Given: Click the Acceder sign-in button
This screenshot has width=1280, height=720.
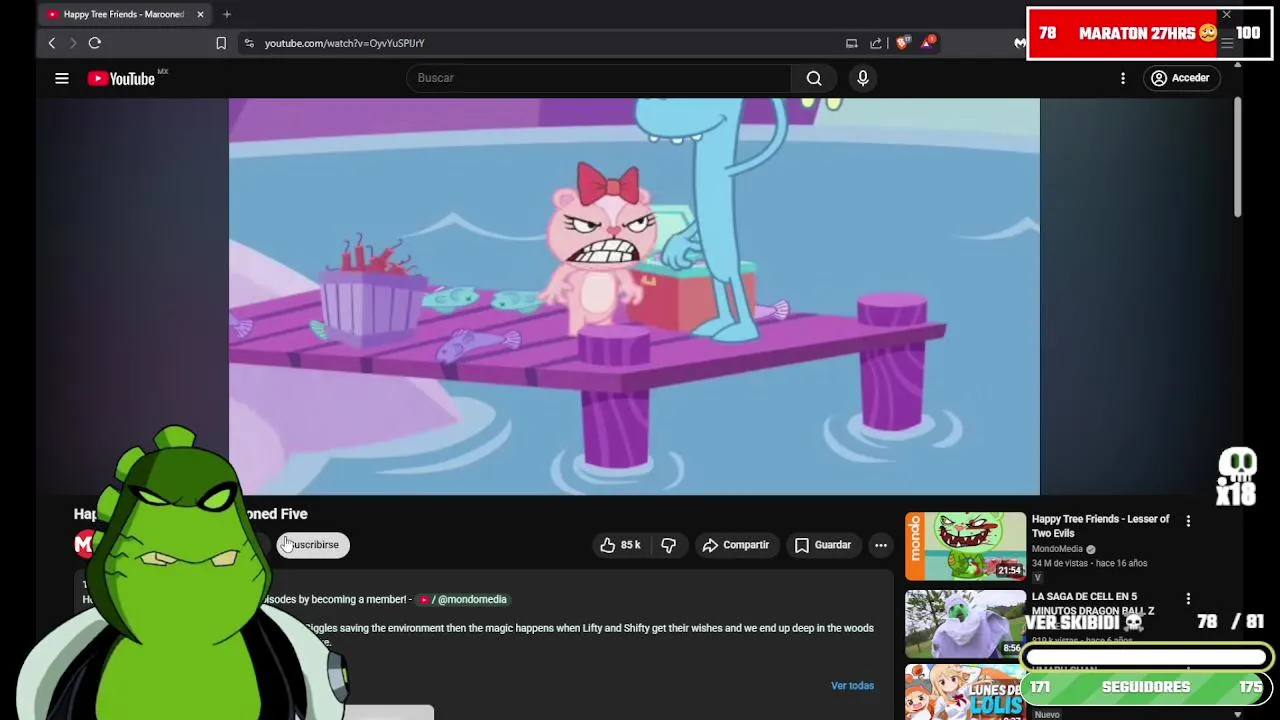Looking at the screenshot, I should point(1181,78).
